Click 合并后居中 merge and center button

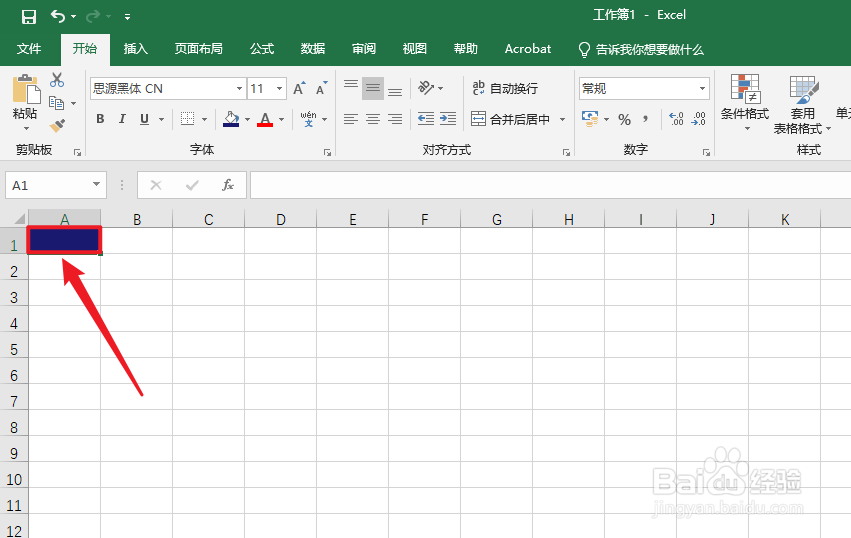click(511, 119)
